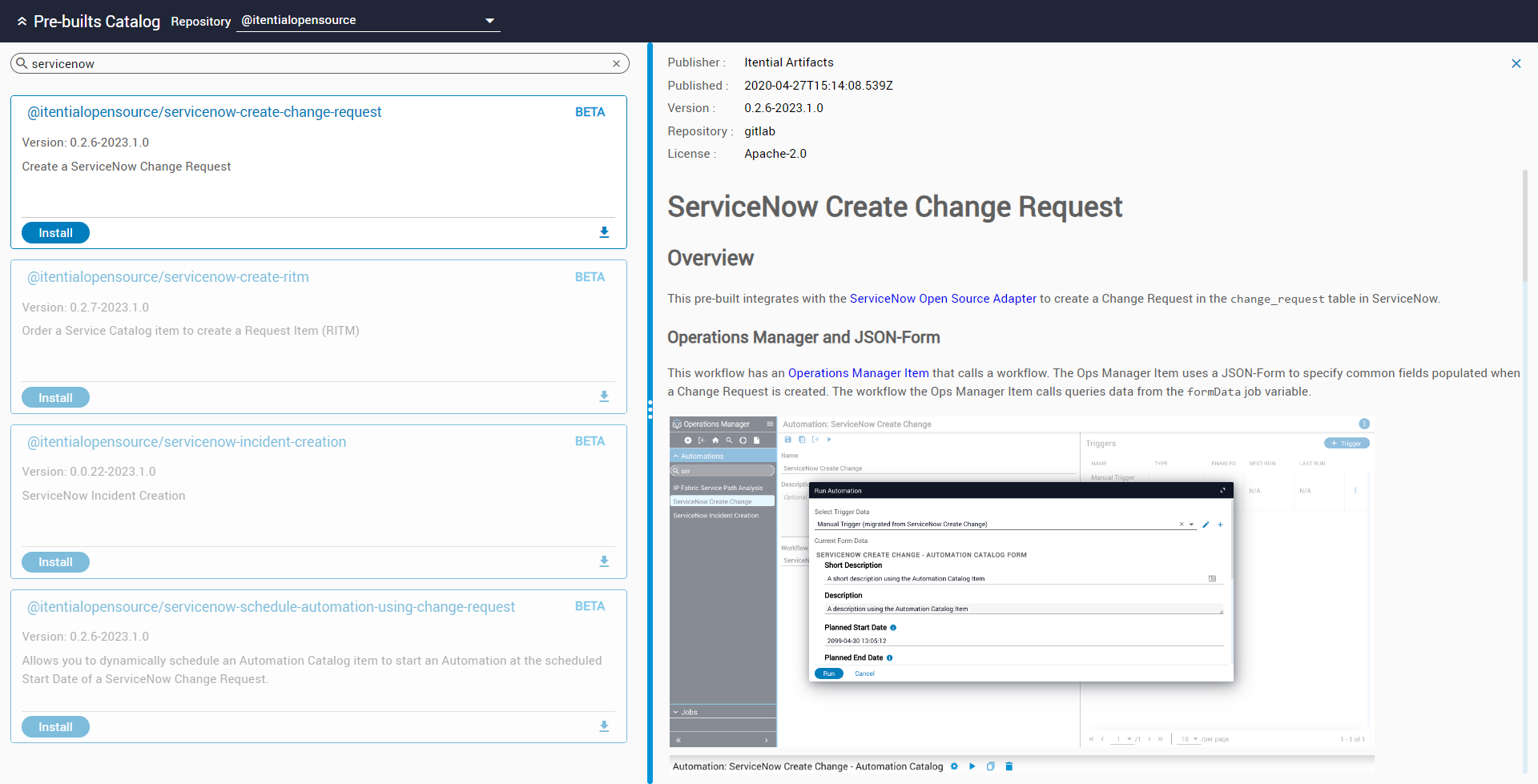Click into the catalog search field
The width and height of the screenshot is (1538, 784).
tap(320, 64)
